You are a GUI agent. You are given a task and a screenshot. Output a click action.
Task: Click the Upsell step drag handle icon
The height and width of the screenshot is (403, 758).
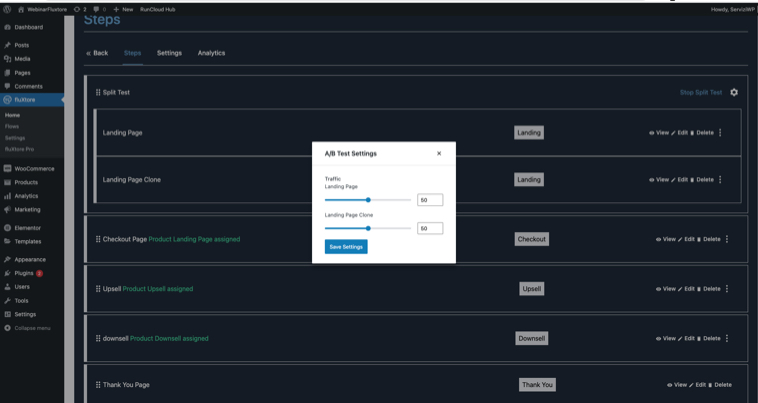(98, 289)
